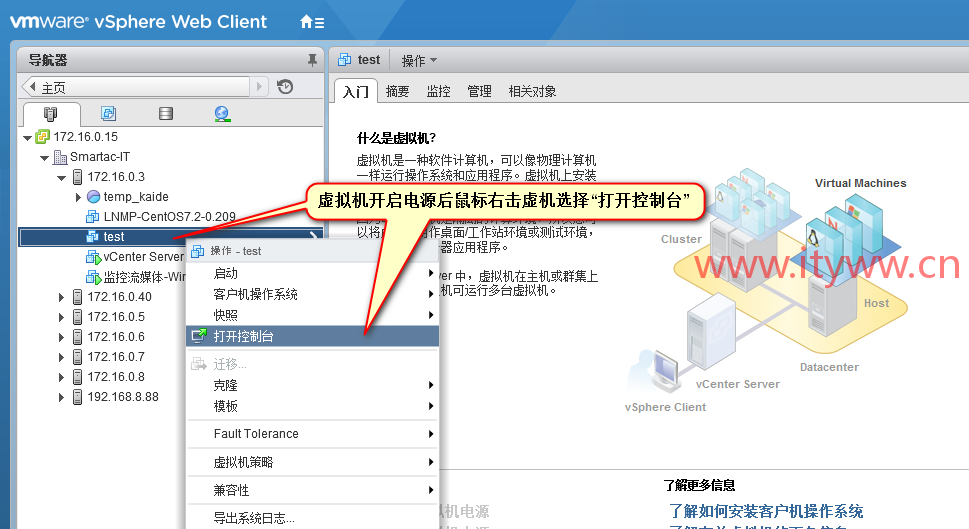The image size is (969, 529).
Task: Click the host icon beside 192.168.8.88
Action: click(x=77, y=397)
